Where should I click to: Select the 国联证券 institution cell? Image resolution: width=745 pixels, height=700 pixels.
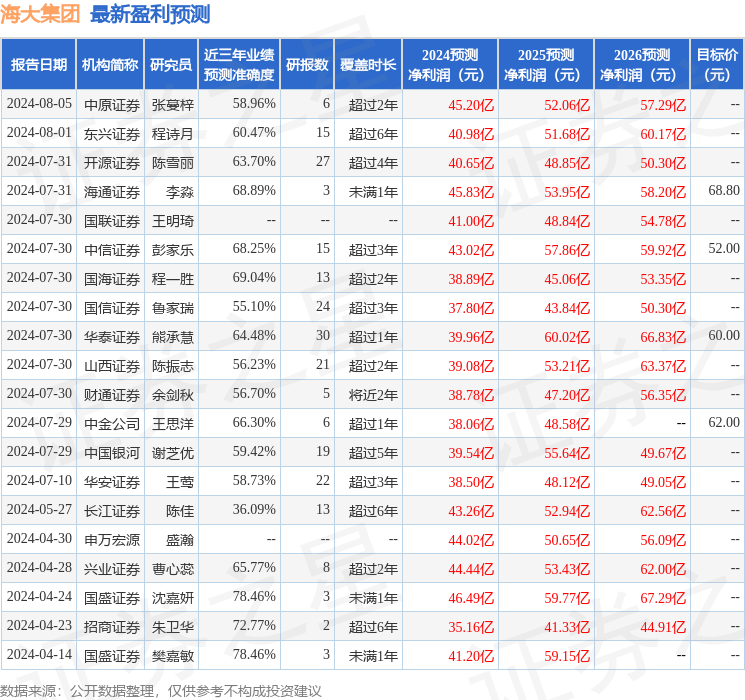tap(112, 221)
